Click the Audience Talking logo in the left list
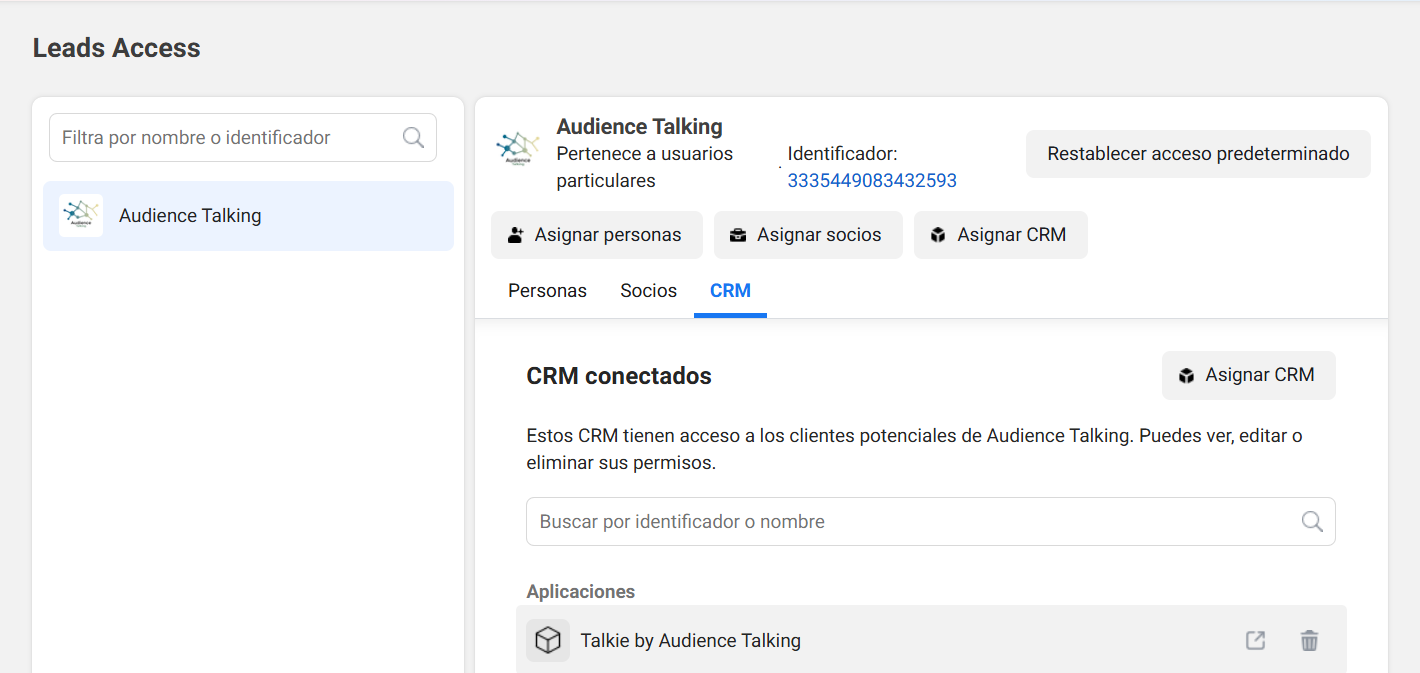This screenshot has width=1420, height=673. pyautogui.click(x=81, y=215)
